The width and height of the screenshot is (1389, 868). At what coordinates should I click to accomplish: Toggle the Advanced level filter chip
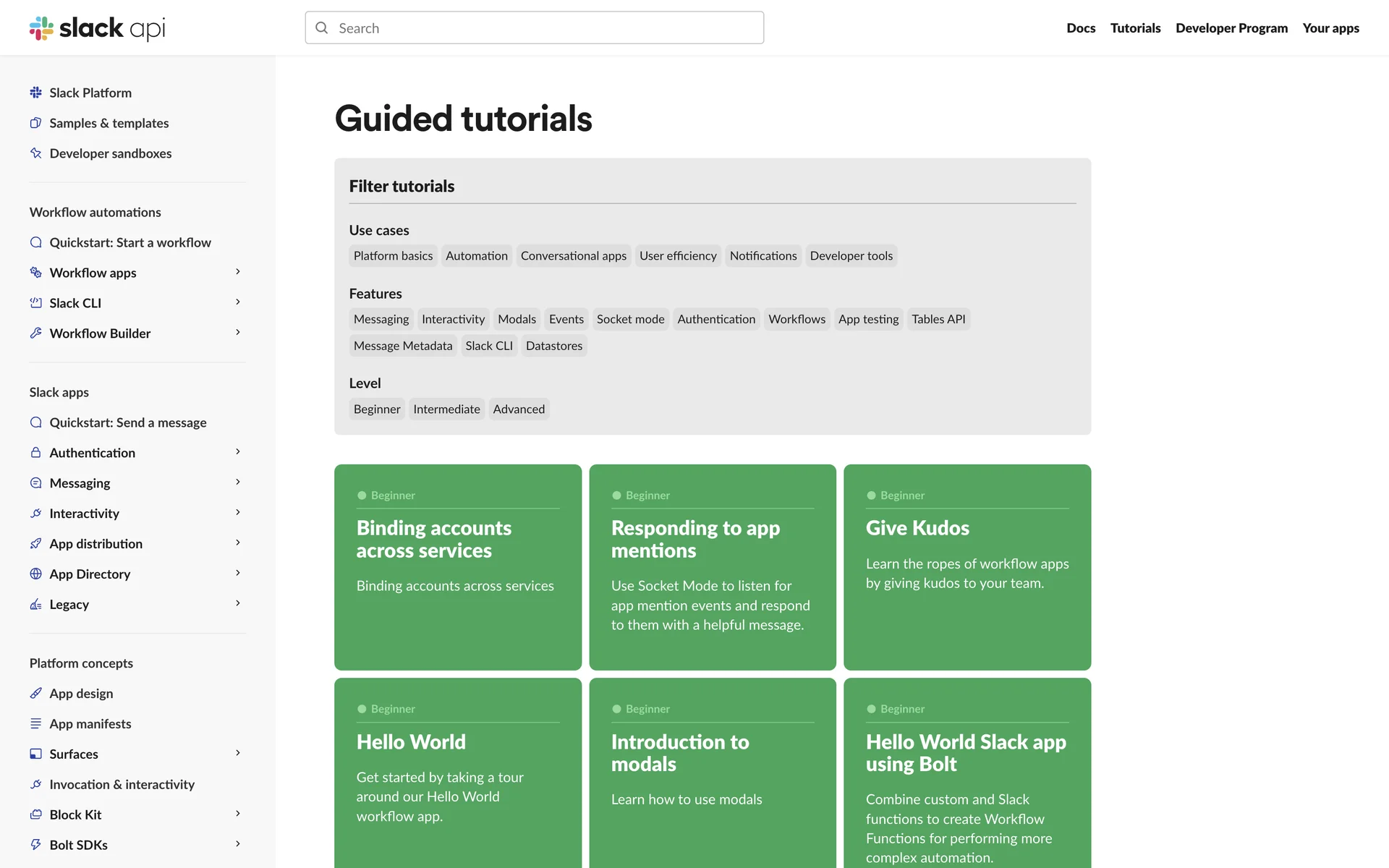click(519, 409)
